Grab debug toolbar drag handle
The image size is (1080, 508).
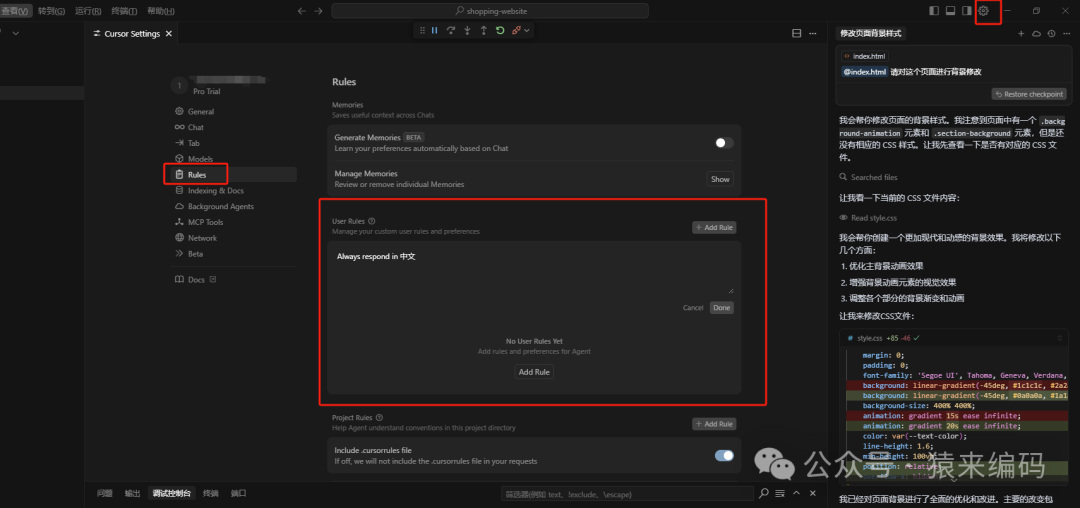422,30
